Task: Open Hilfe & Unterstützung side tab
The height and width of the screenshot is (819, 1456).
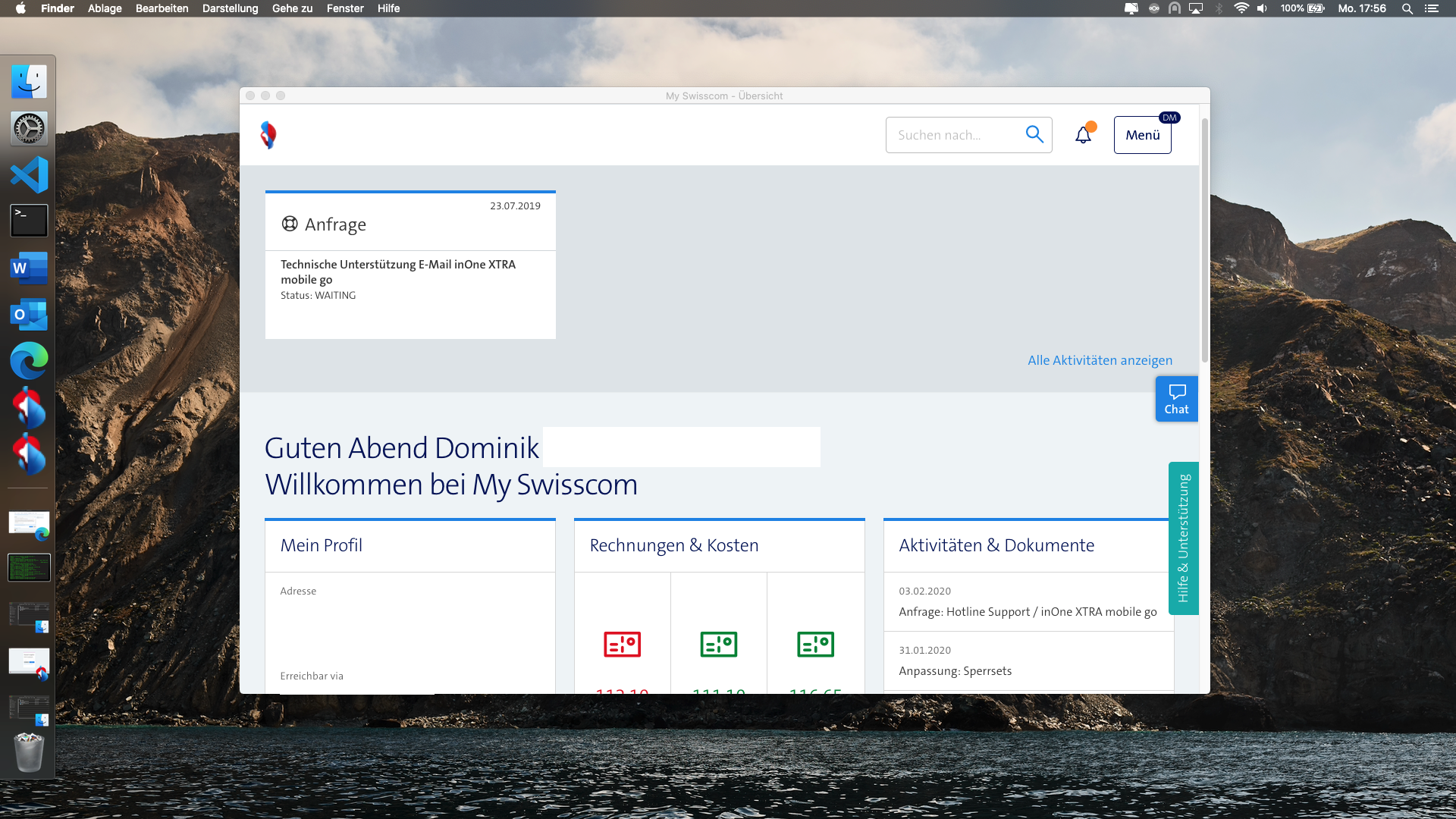Action: coord(1183,538)
